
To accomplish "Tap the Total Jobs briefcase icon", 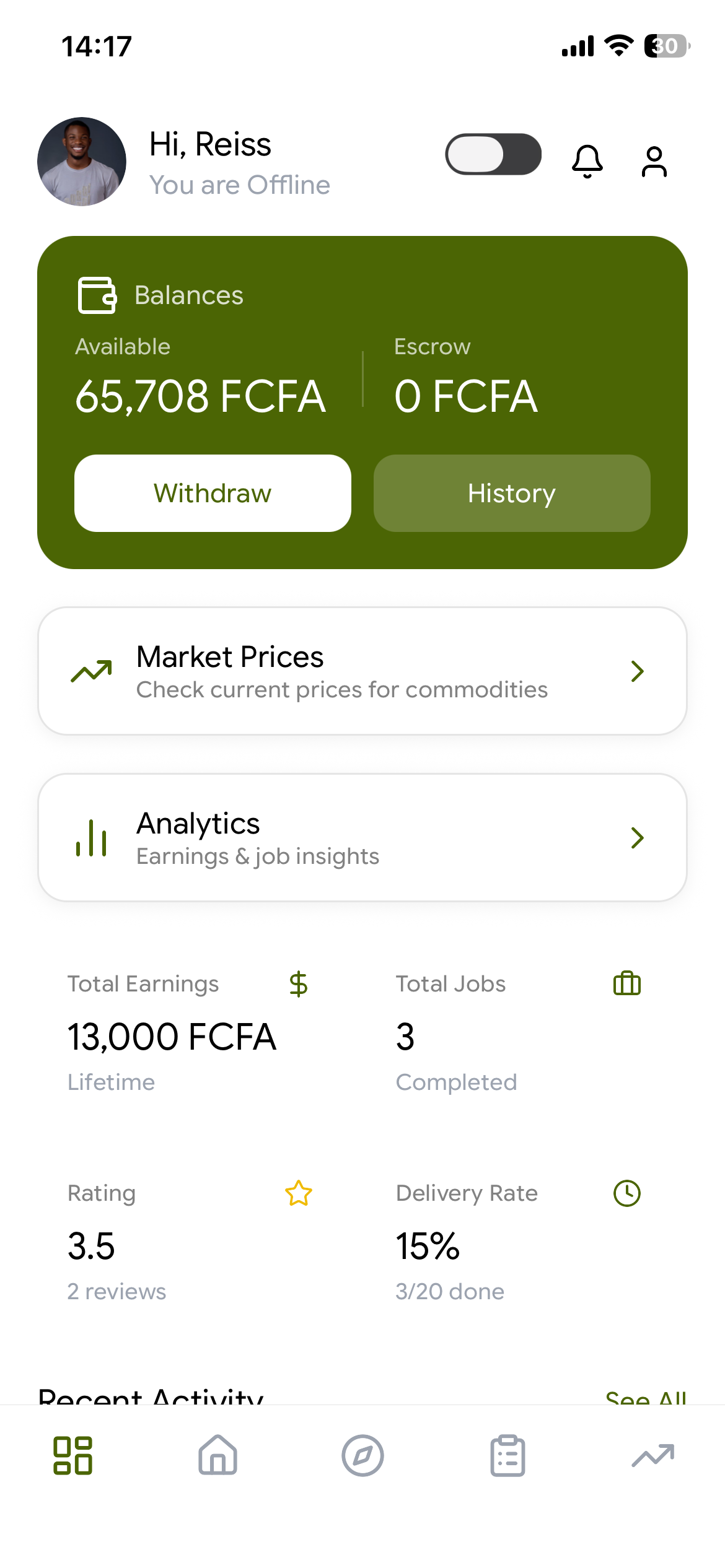I will pyautogui.click(x=626, y=983).
